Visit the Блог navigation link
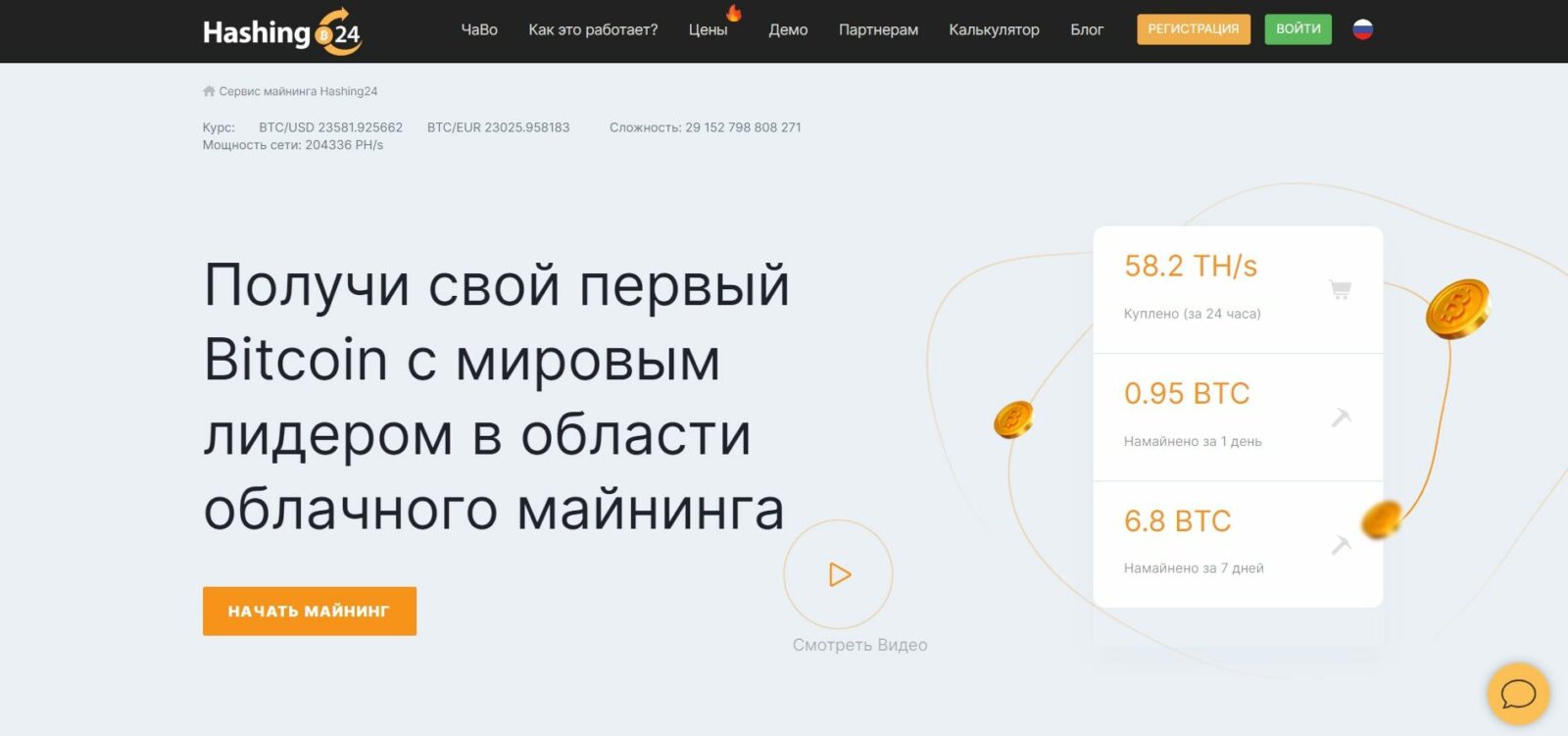 pos(1087,29)
